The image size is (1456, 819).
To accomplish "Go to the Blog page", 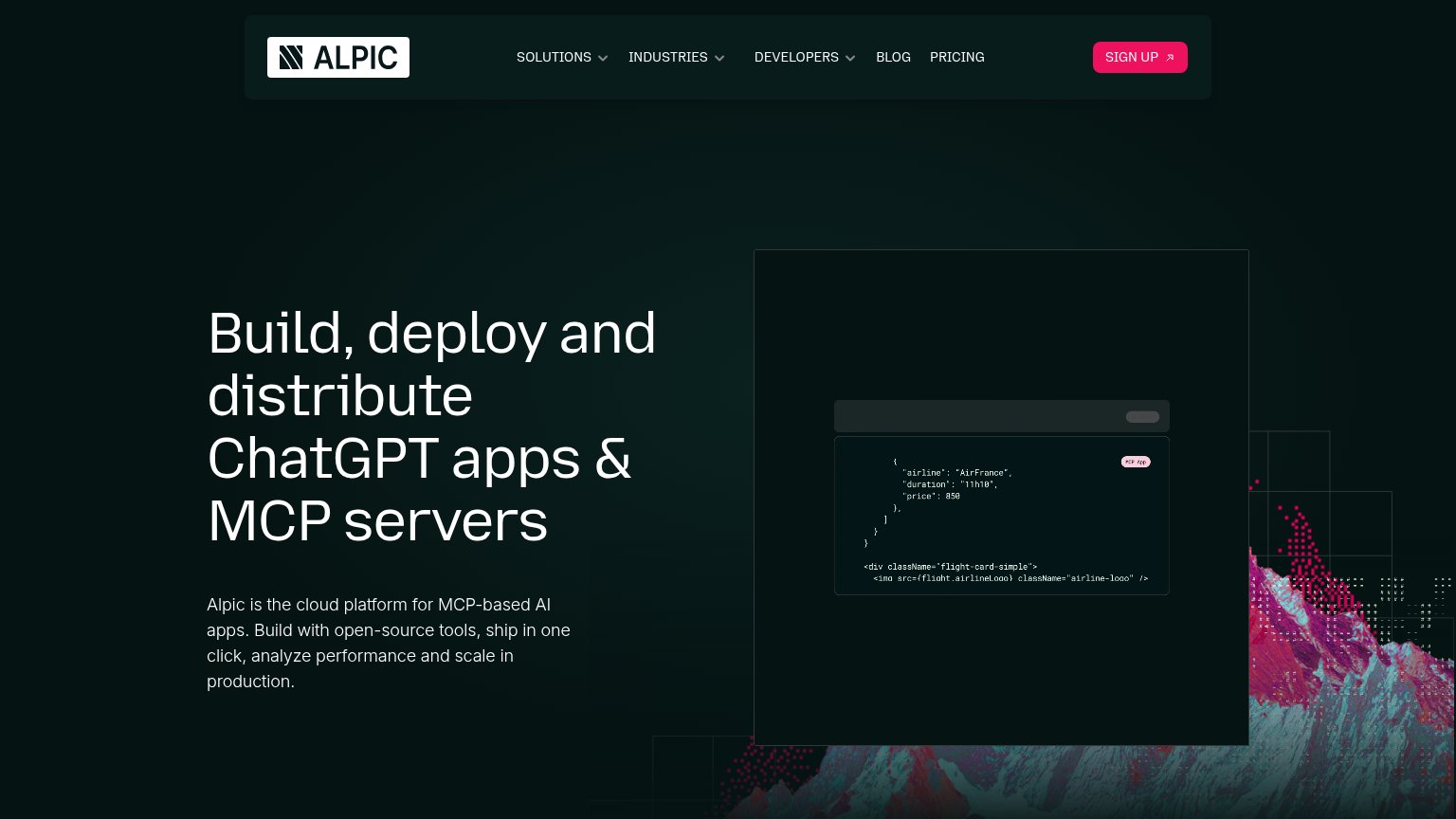I will click(893, 57).
